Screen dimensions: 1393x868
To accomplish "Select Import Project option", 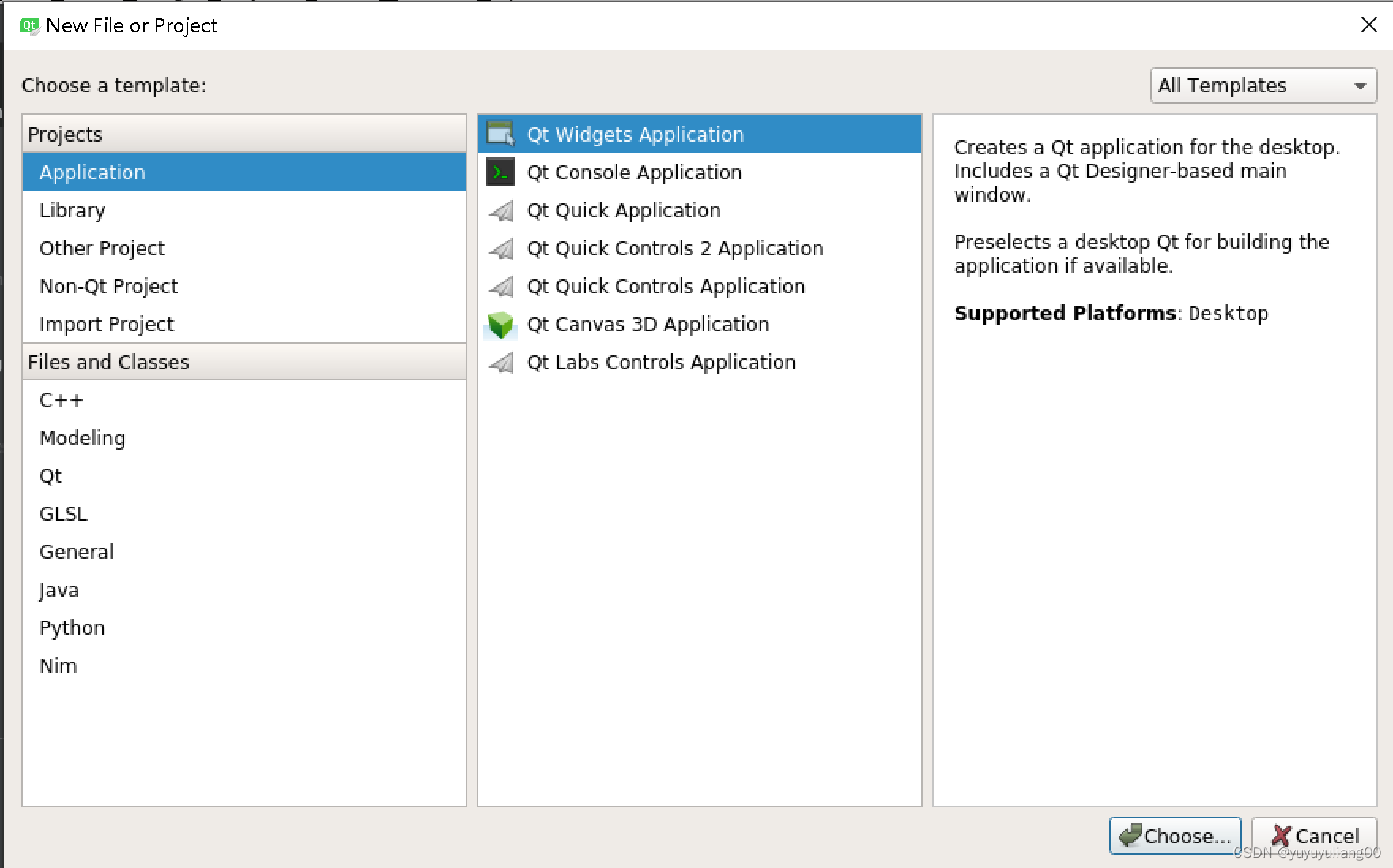I will (106, 323).
